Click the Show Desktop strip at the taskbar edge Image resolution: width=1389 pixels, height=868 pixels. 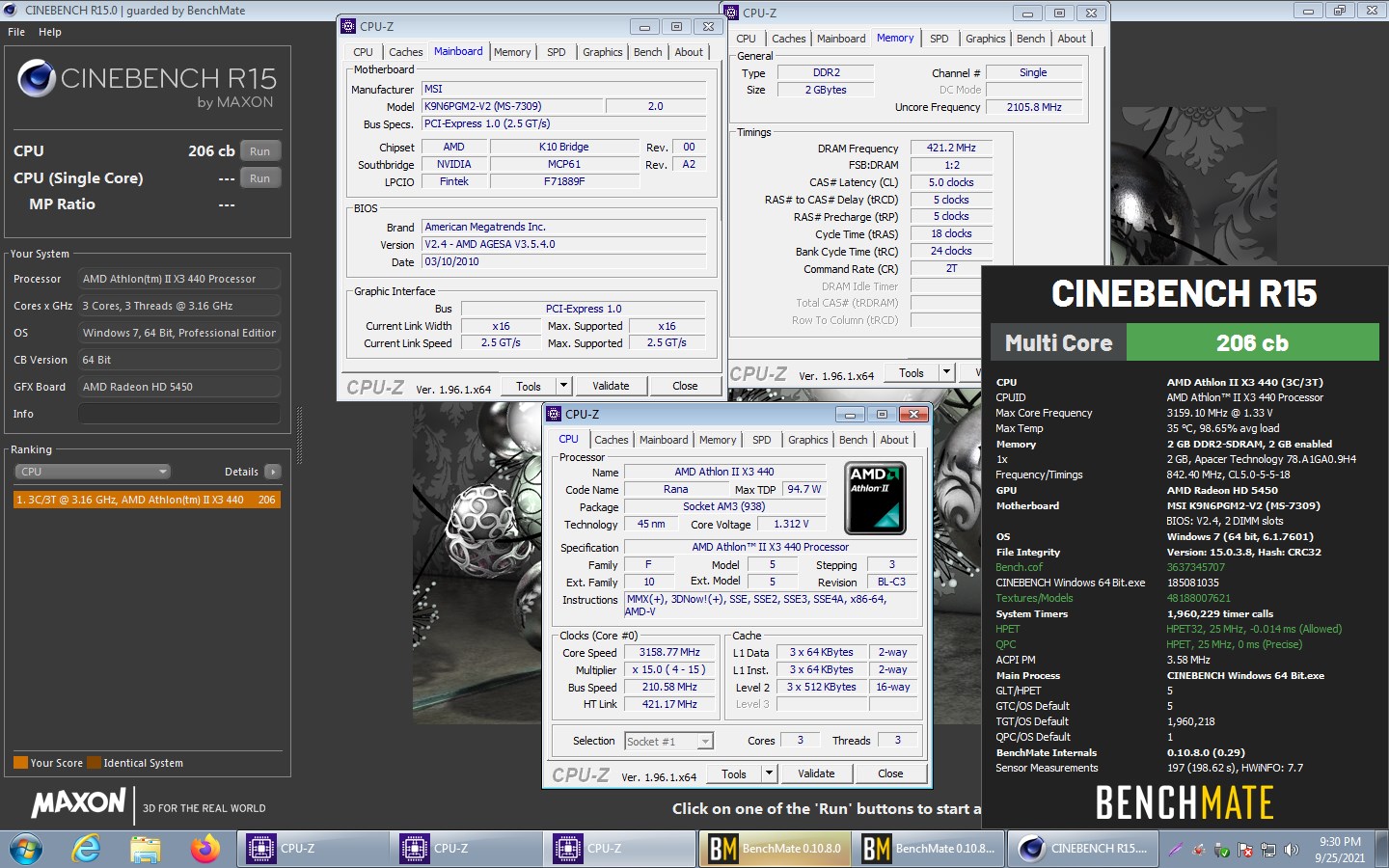1382,849
